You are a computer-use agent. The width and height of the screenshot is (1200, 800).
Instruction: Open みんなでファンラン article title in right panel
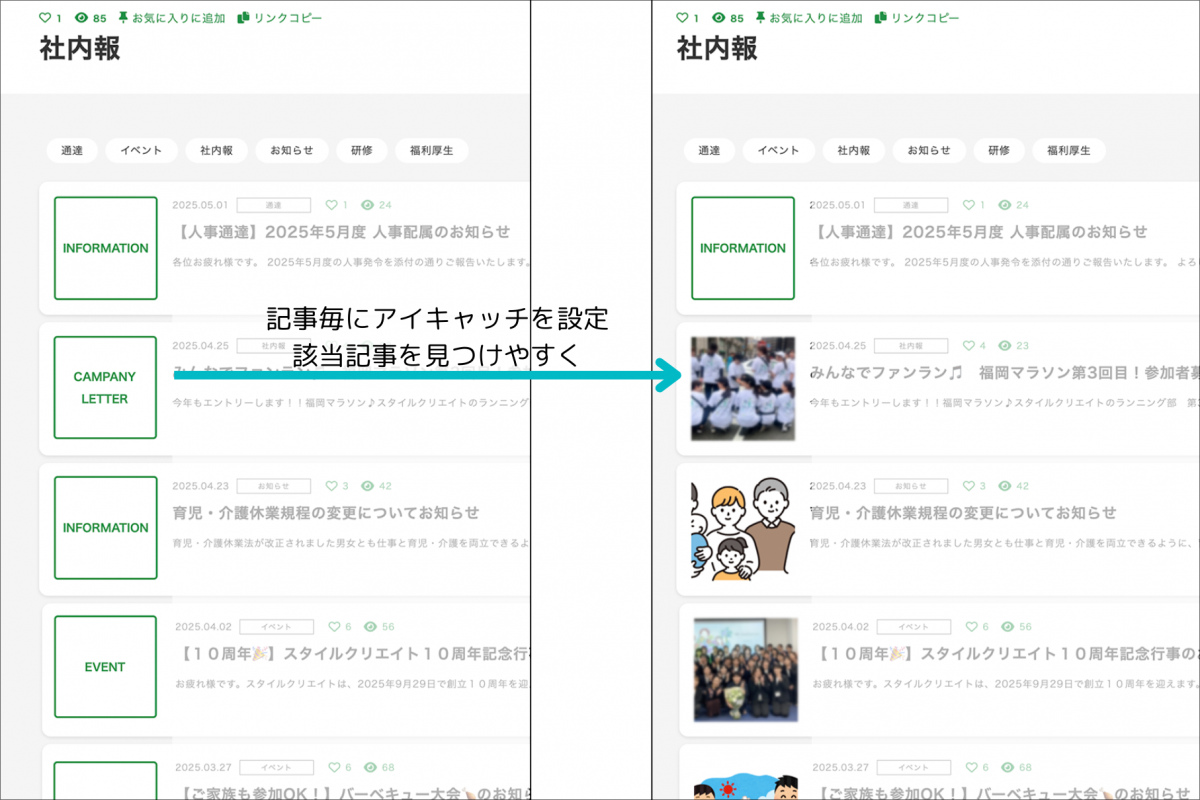1004,373
